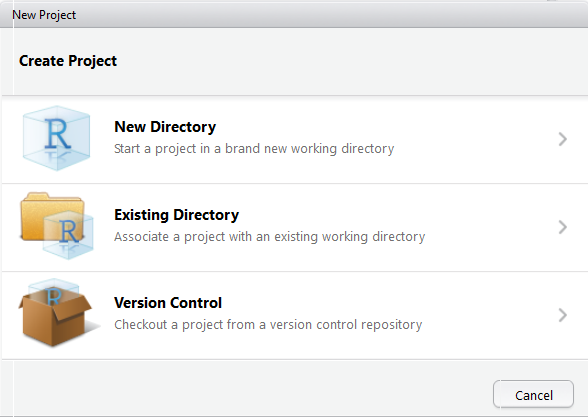The width and height of the screenshot is (588, 417).
Task: Click the New Project title bar text
Action: [x=44, y=15]
